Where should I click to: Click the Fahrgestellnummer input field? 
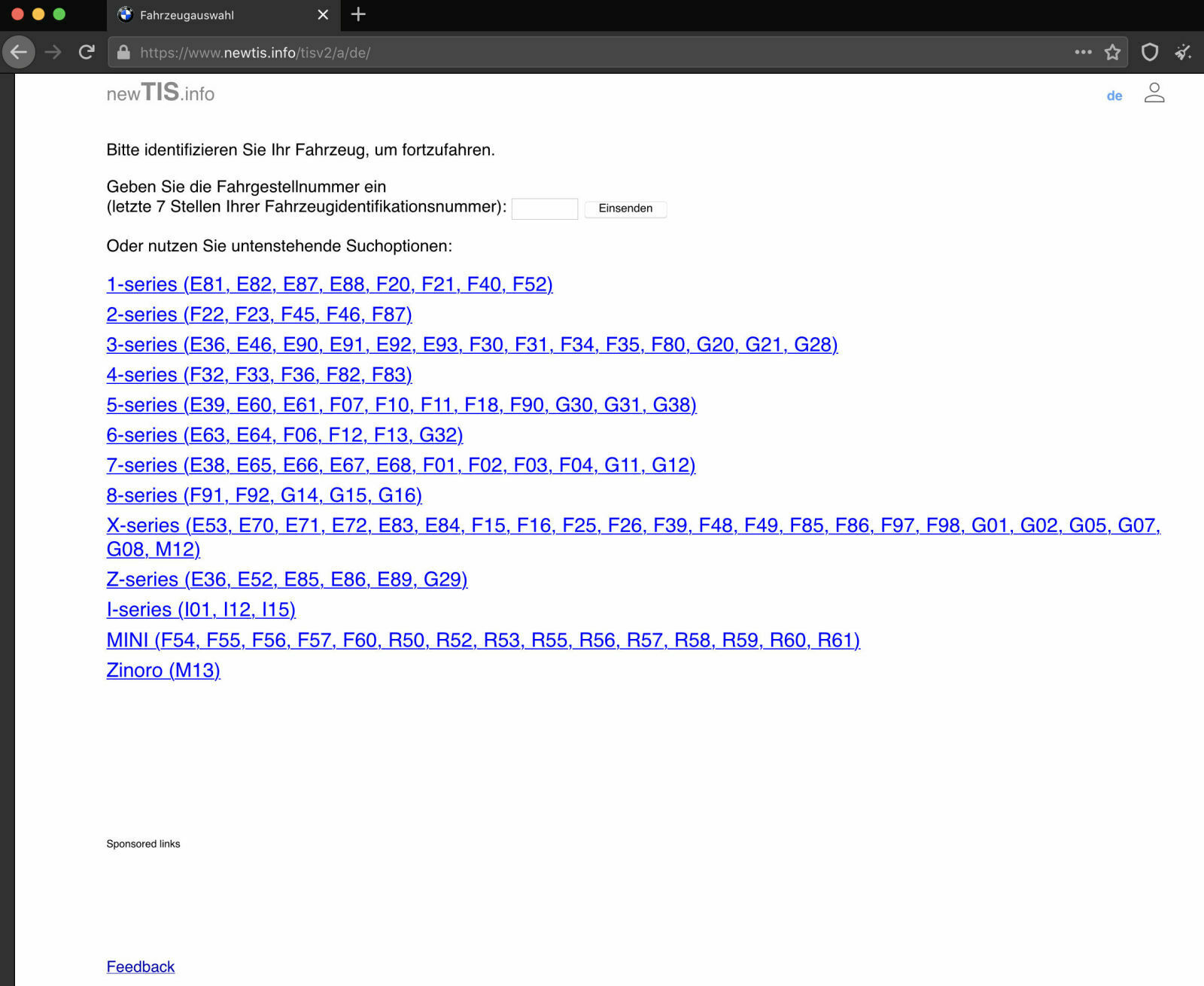[545, 208]
